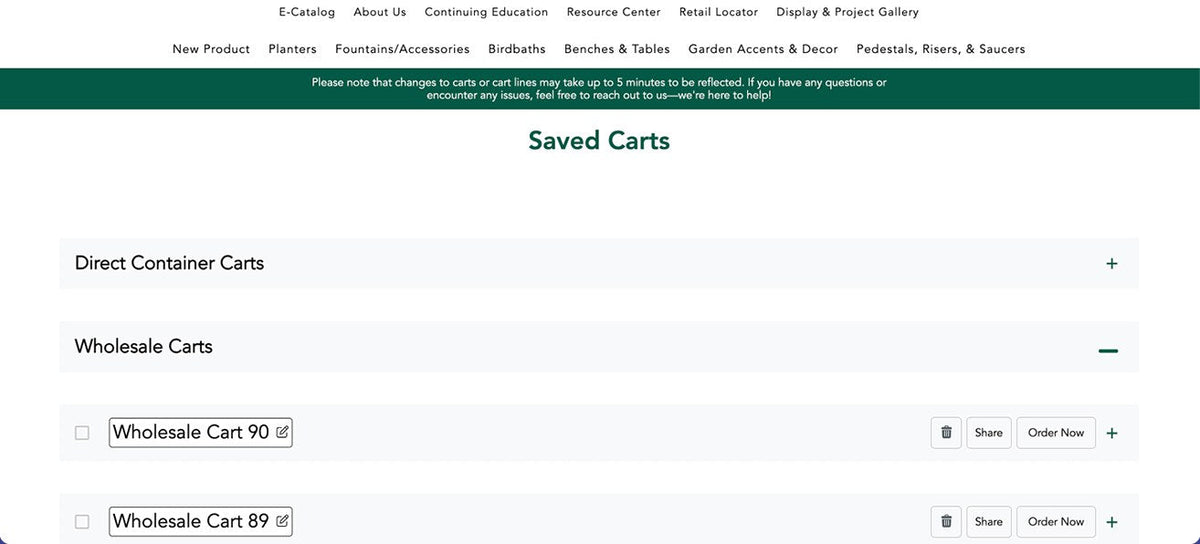Select the Wholesale Cart 90 checkbox
The image size is (1200, 544).
click(82, 433)
